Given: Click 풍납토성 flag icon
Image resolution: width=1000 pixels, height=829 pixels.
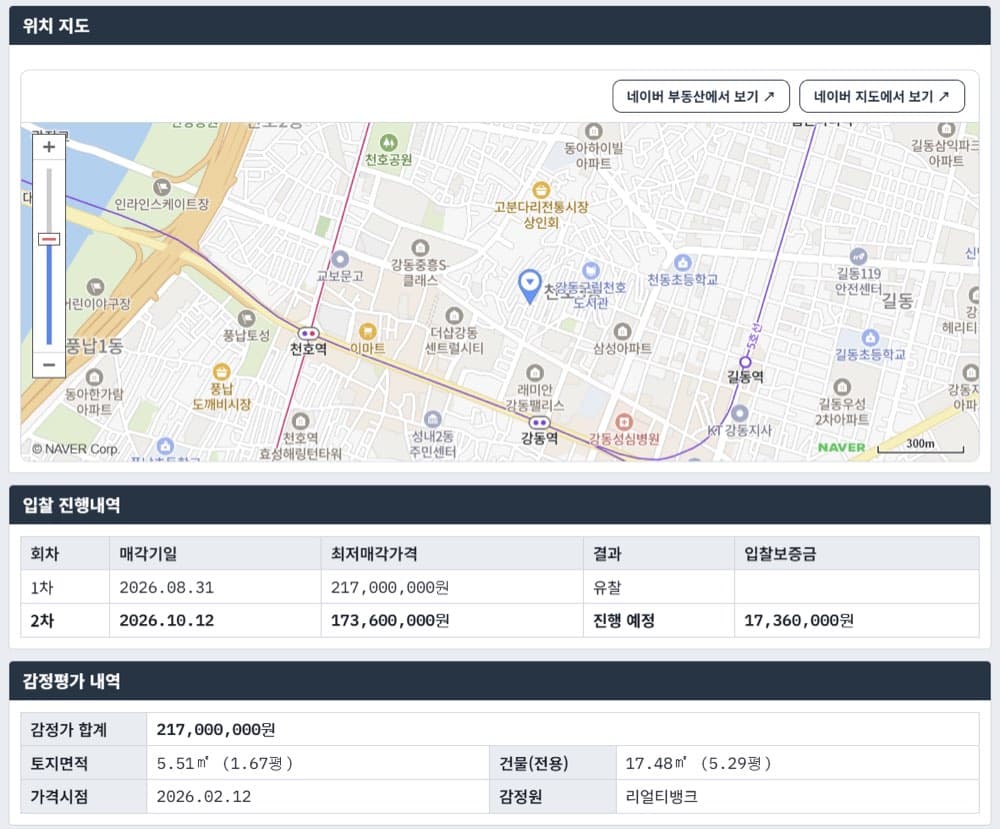Looking at the screenshot, I should coord(246,318).
